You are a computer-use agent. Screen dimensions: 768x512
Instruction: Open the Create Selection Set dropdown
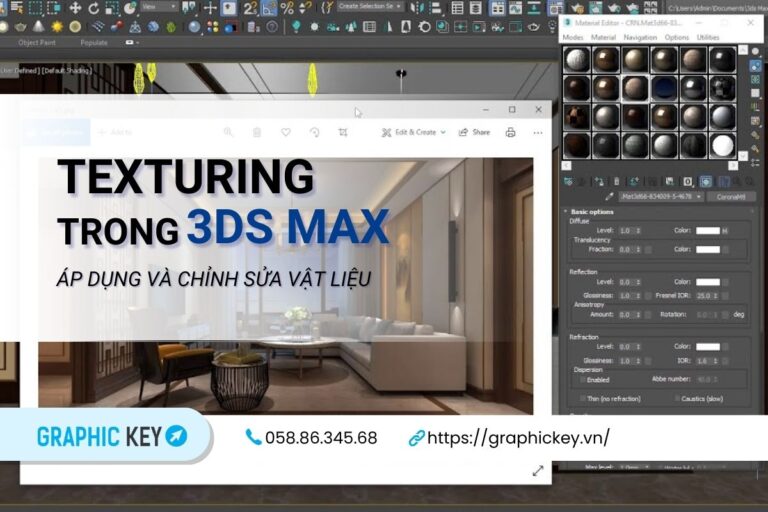[x=370, y=7]
